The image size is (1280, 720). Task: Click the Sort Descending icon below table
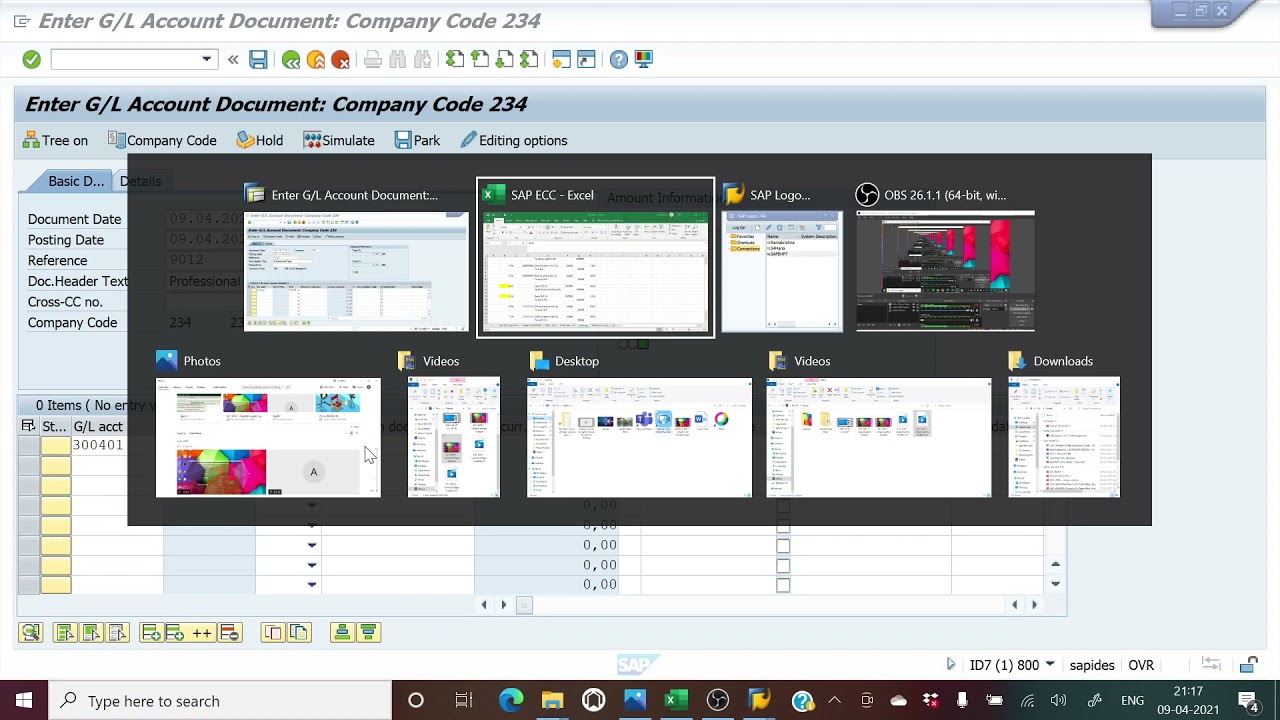368,633
